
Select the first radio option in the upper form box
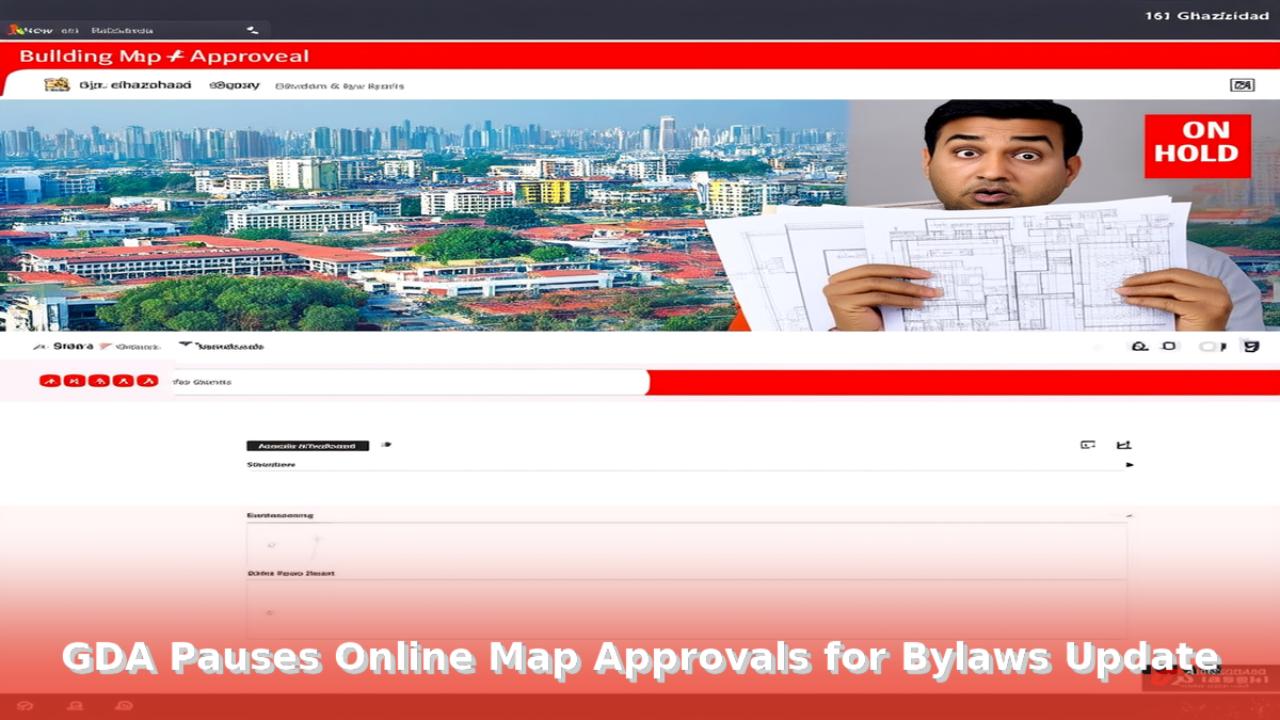[x=271, y=545]
